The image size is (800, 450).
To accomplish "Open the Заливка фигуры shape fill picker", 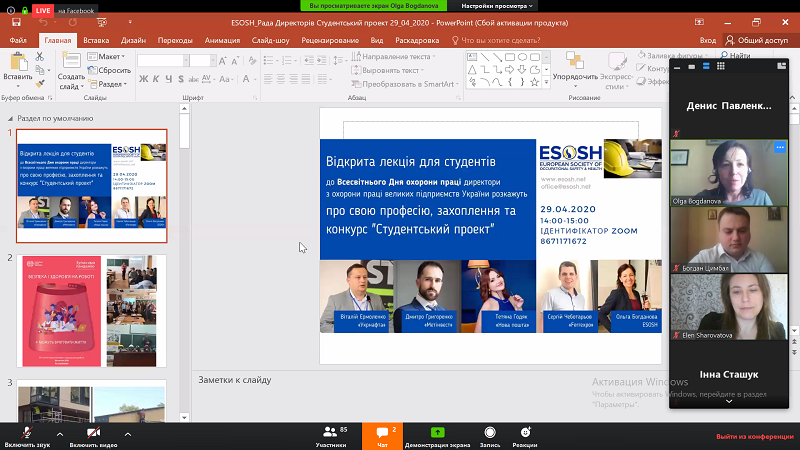I will tap(672, 55).
